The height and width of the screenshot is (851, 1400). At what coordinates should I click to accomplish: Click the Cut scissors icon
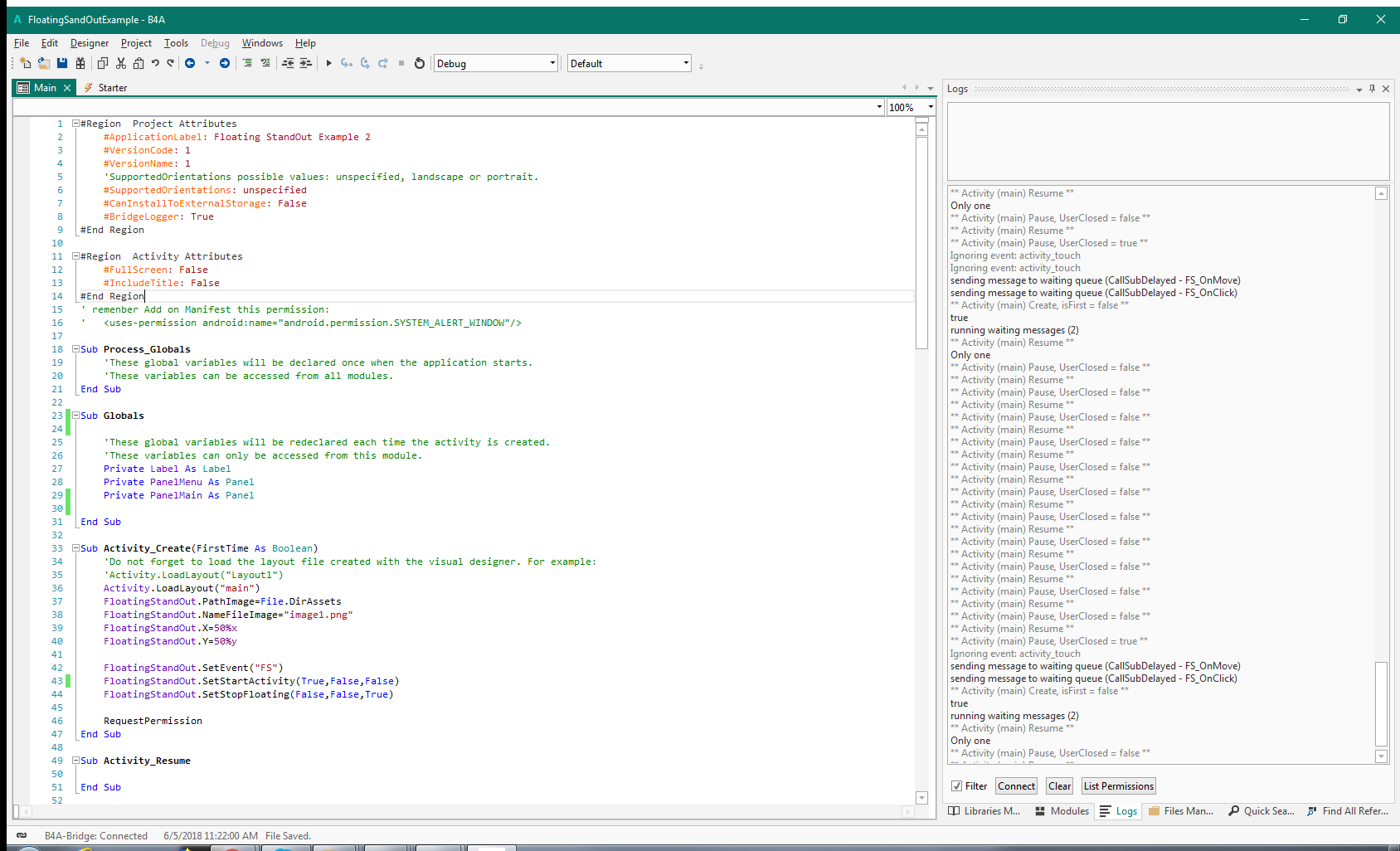tap(121, 63)
